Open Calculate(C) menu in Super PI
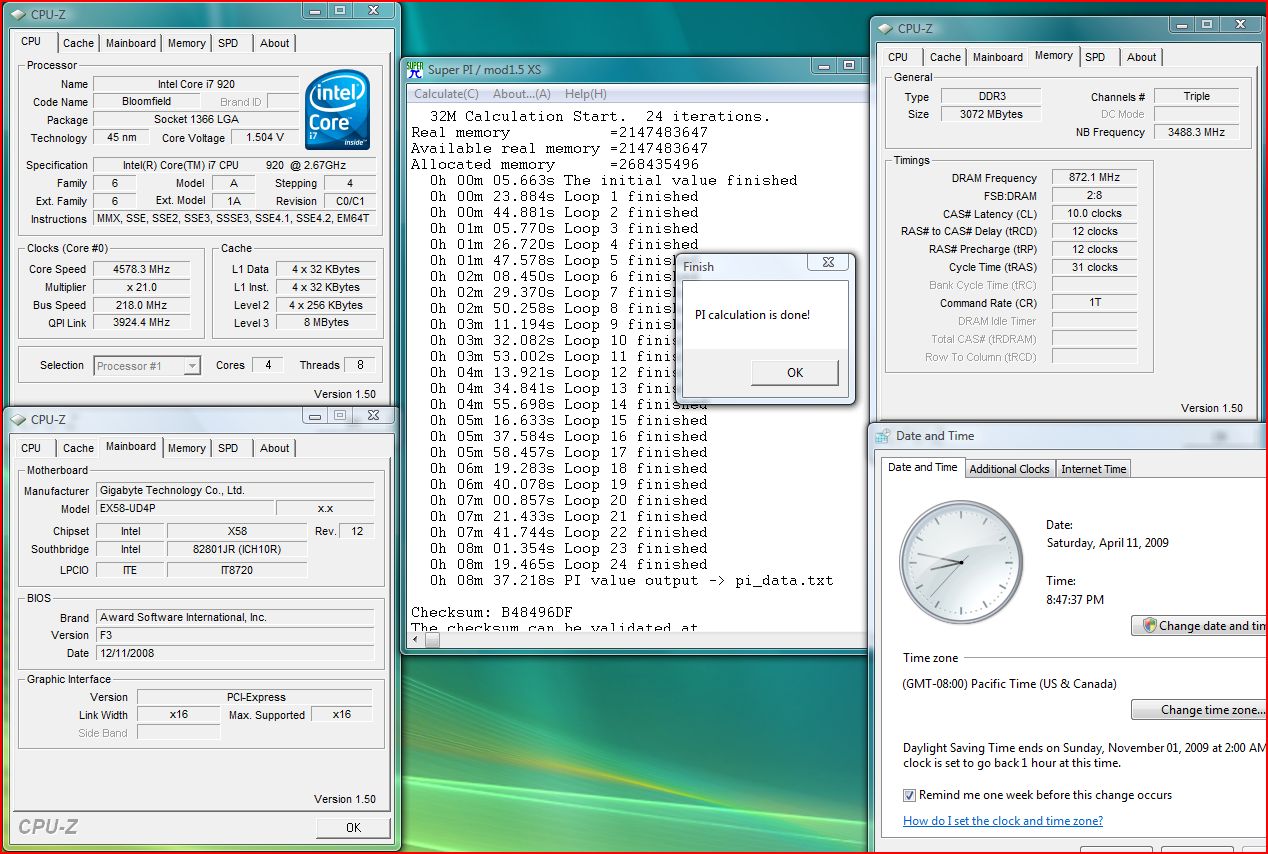This screenshot has height=854, width=1268. pyautogui.click(x=446, y=94)
